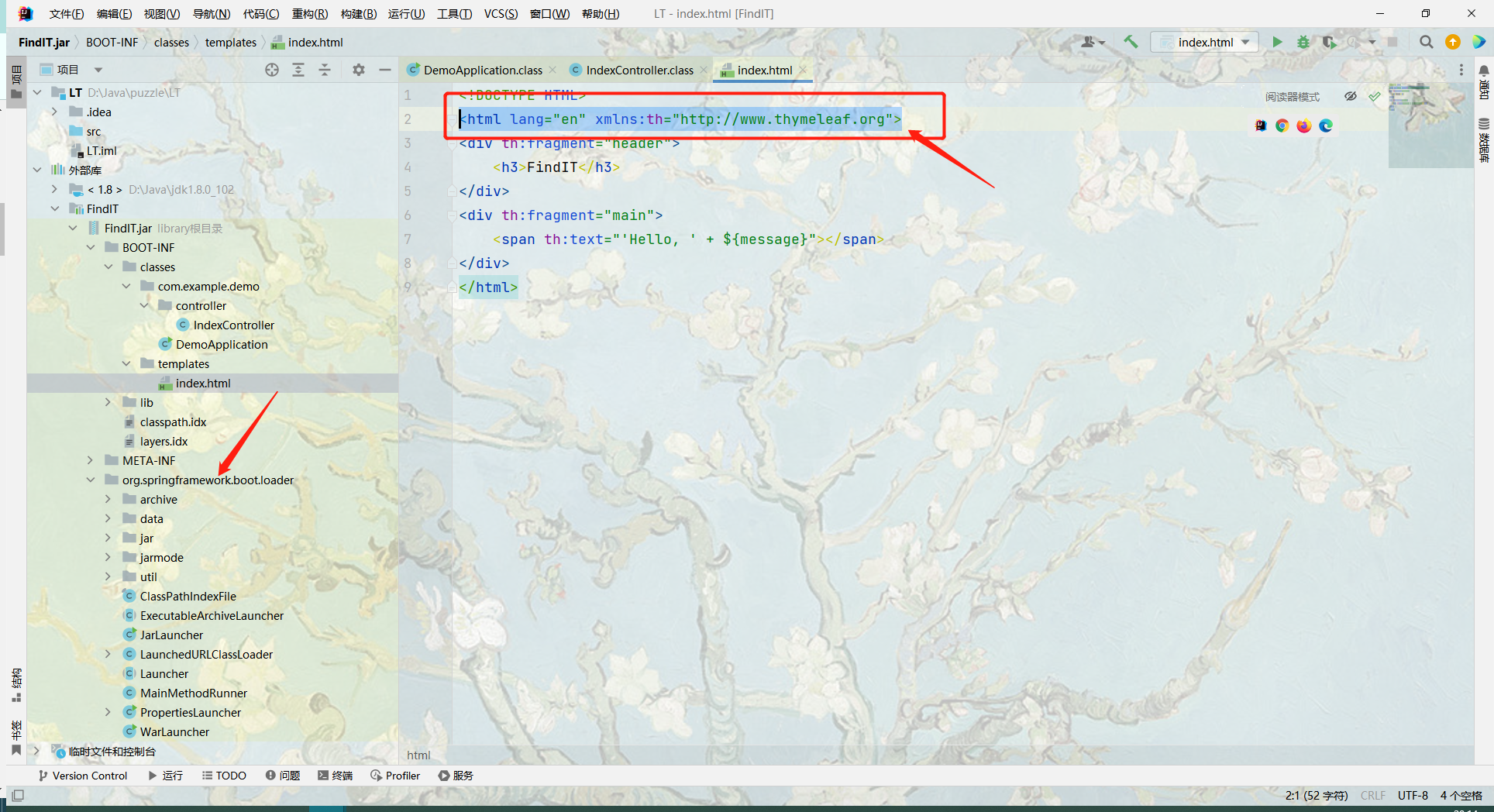Image resolution: width=1494 pixels, height=812 pixels.
Task: Click the CRLF line separator in status bar
Action: click(1373, 796)
